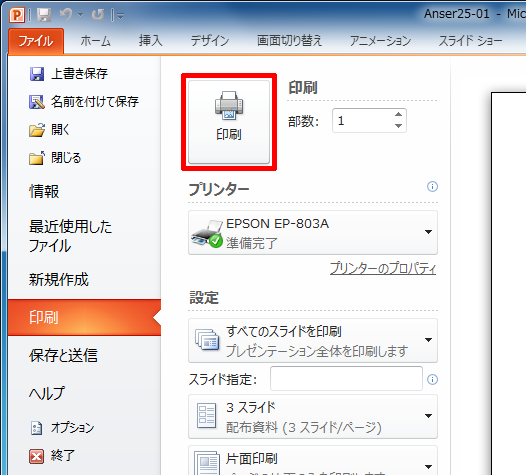526x475 pixels.
Task: Open オプション in the sidebar
Action: pos(62,428)
